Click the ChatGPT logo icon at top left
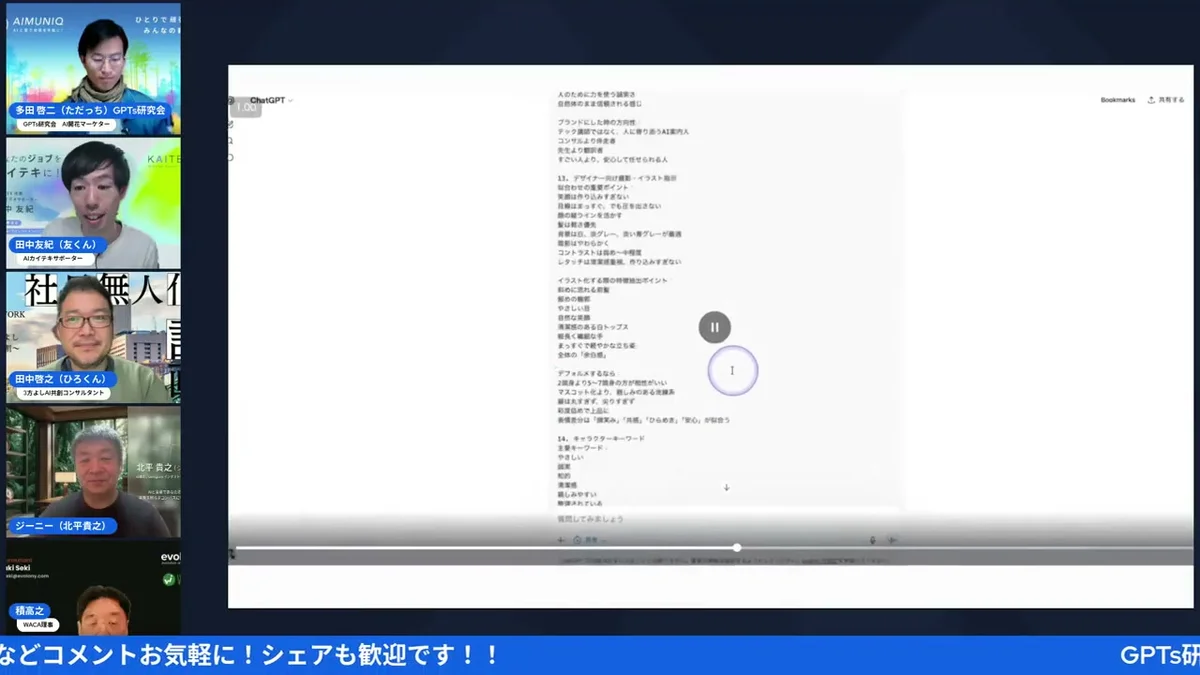Image resolution: width=1200 pixels, height=675 pixels. click(x=230, y=100)
